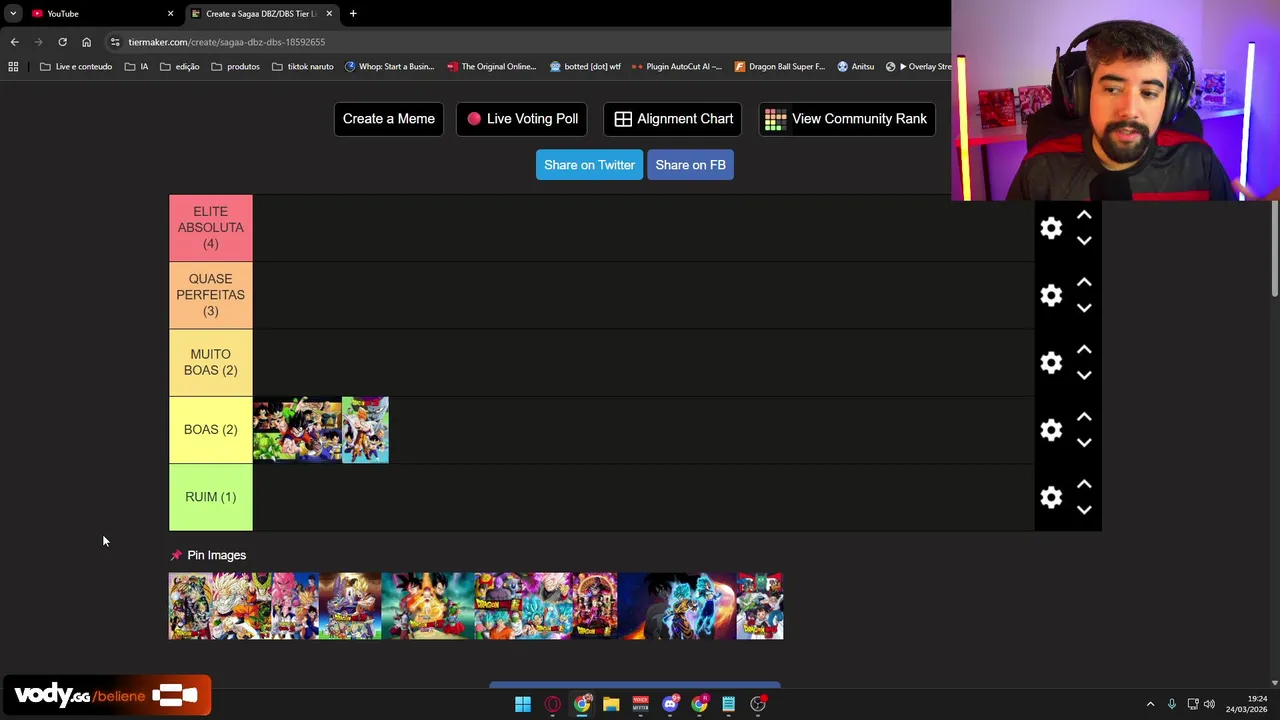Viewport: 1280px width, 720px height.
Task: Select the MUITO BOAS (2) label
Action: [211, 362]
